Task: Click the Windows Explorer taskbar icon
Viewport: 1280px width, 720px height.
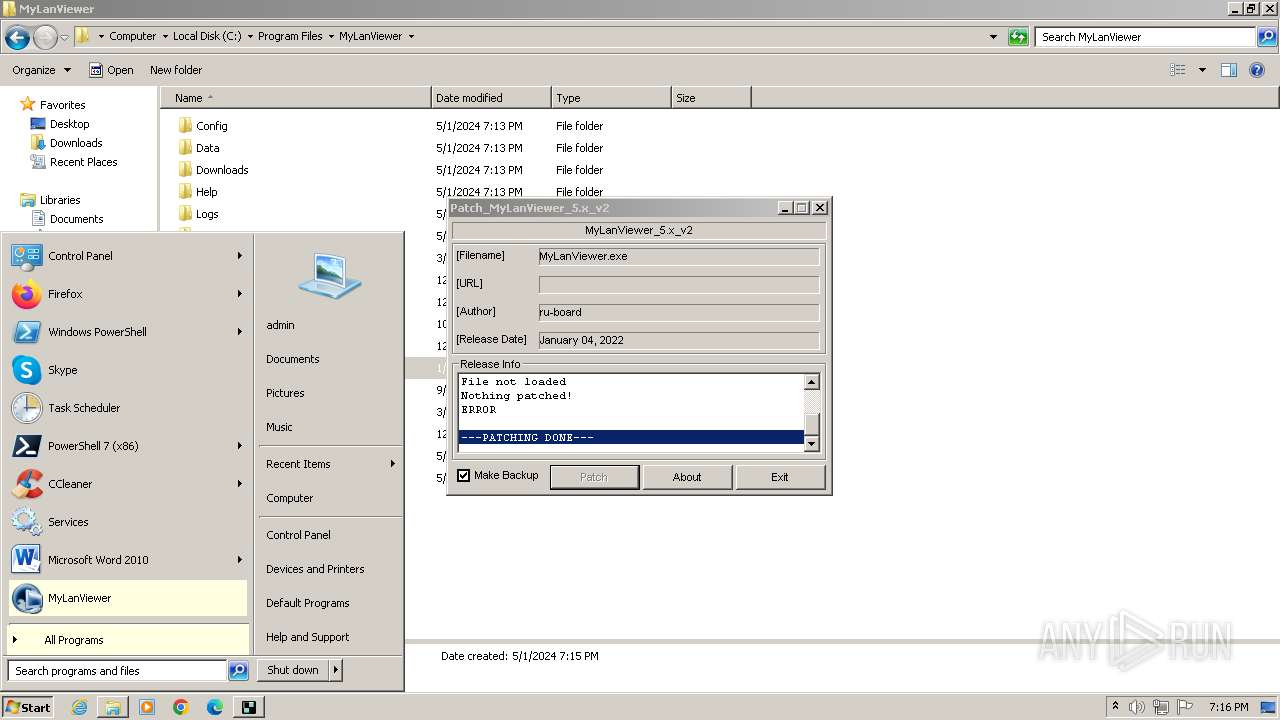Action: point(113,707)
